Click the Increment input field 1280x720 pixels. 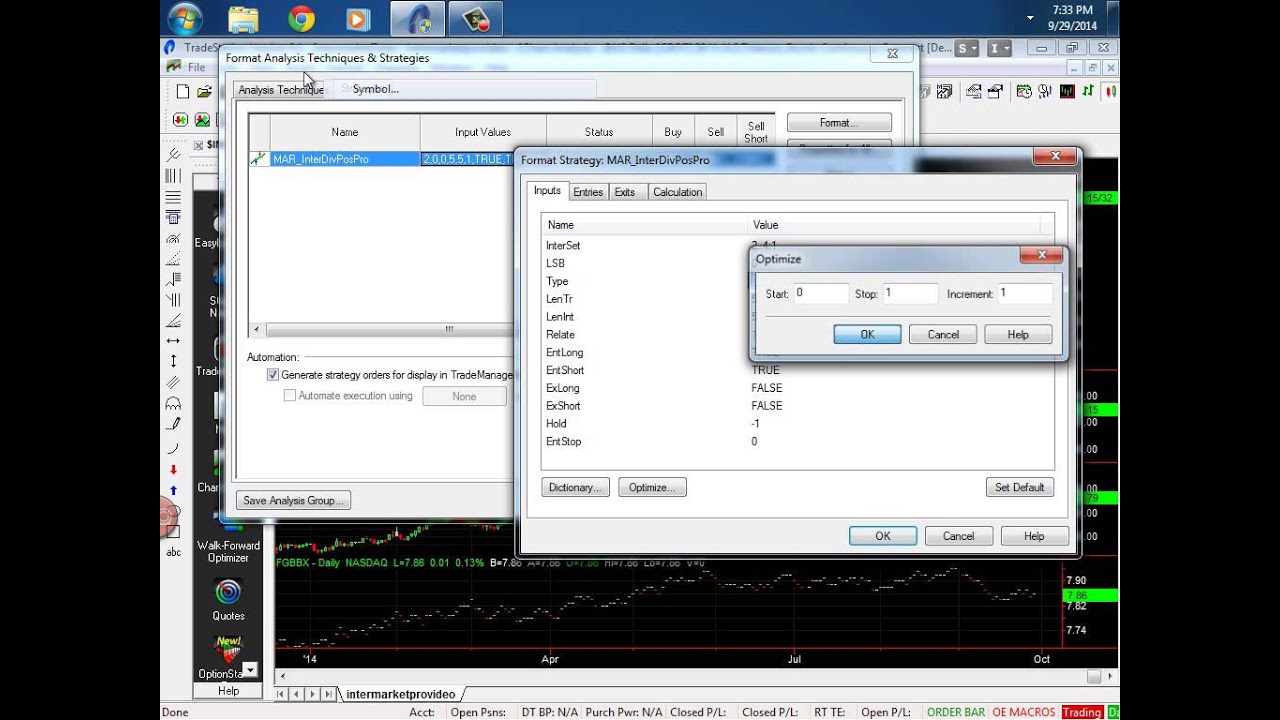tap(1025, 294)
